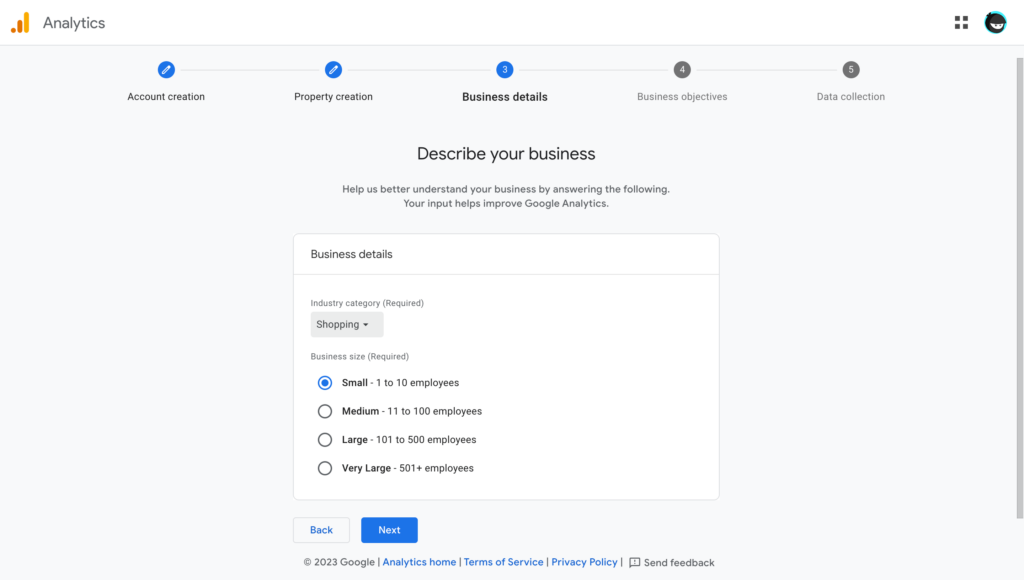1024x580 pixels.
Task: Click the Data collection step 5 circle
Action: 851,70
